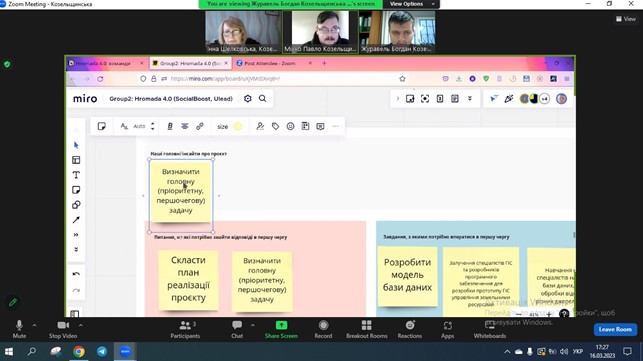The width and height of the screenshot is (643, 361).
Task: Open more options ellipsis in context toolbar
Action: (335, 126)
